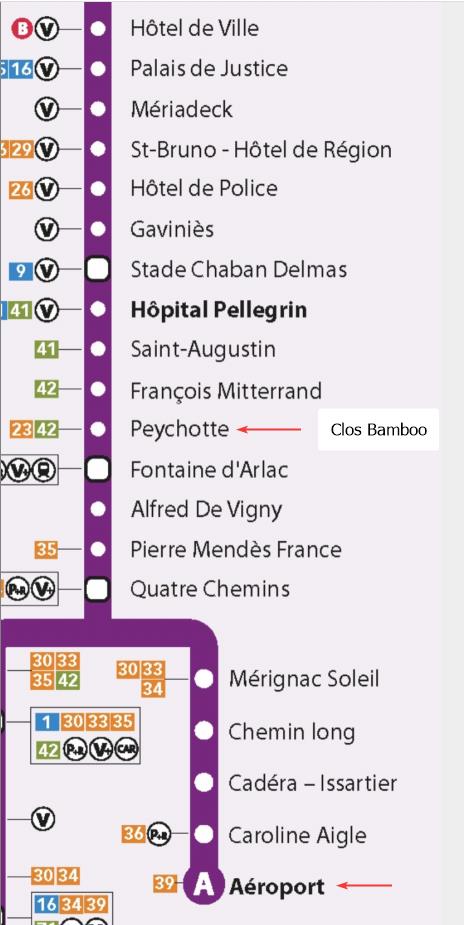The width and height of the screenshot is (464, 925).
Task: Click the red B tram line icon
Action: pyautogui.click(x=23, y=29)
